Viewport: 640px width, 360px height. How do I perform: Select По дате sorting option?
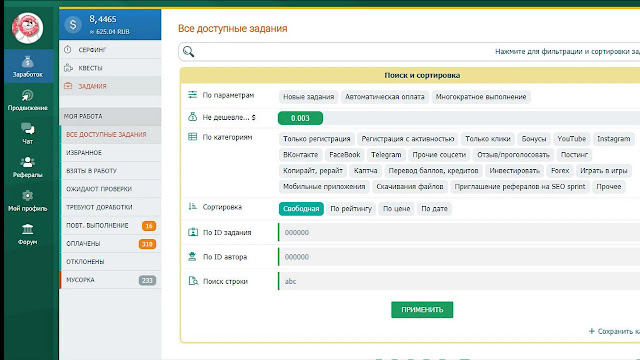pyautogui.click(x=434, y=209)
